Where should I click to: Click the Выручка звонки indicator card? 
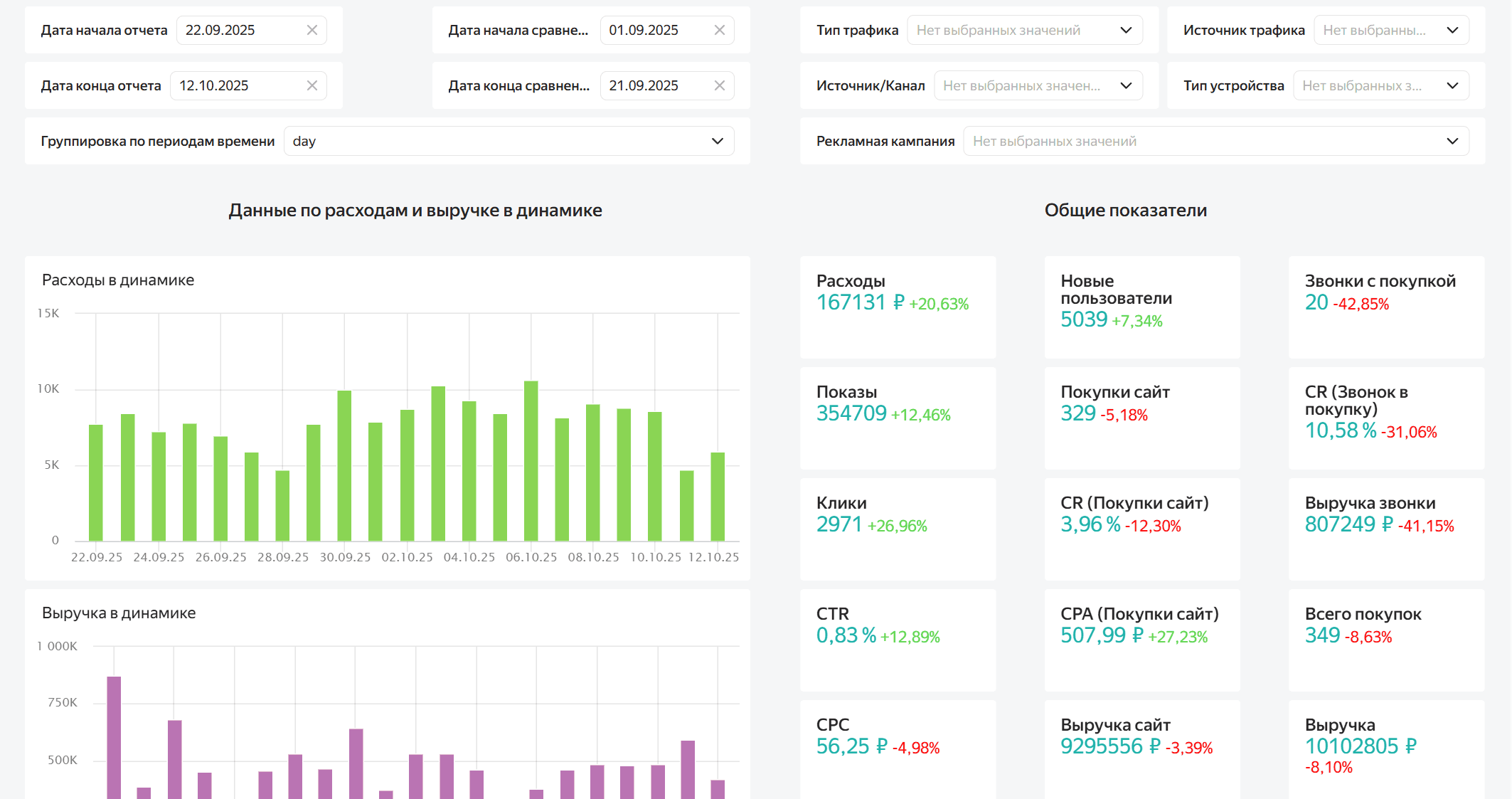pos(1385,529)
